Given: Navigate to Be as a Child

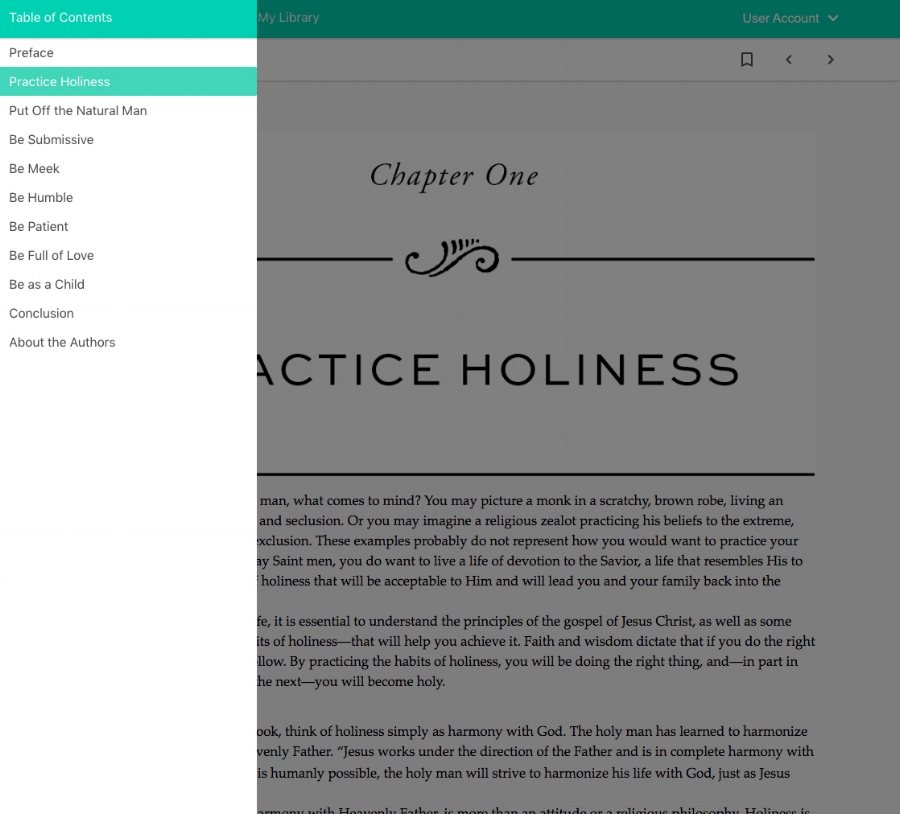Looking at the screenshot, I should pyautogui.click(x=46, y=284).
